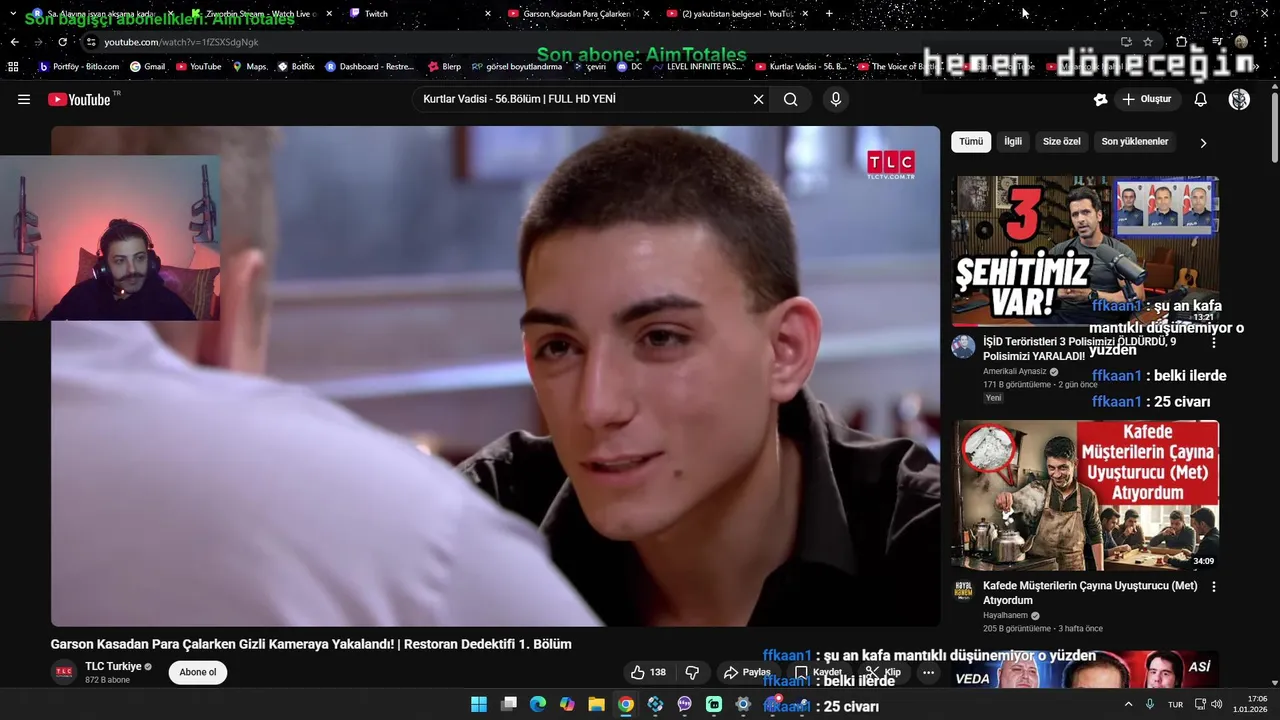The width and height of the screenshot is (1280, 720).
Task: Dislike the video with thumbs down
Action: 692,672
